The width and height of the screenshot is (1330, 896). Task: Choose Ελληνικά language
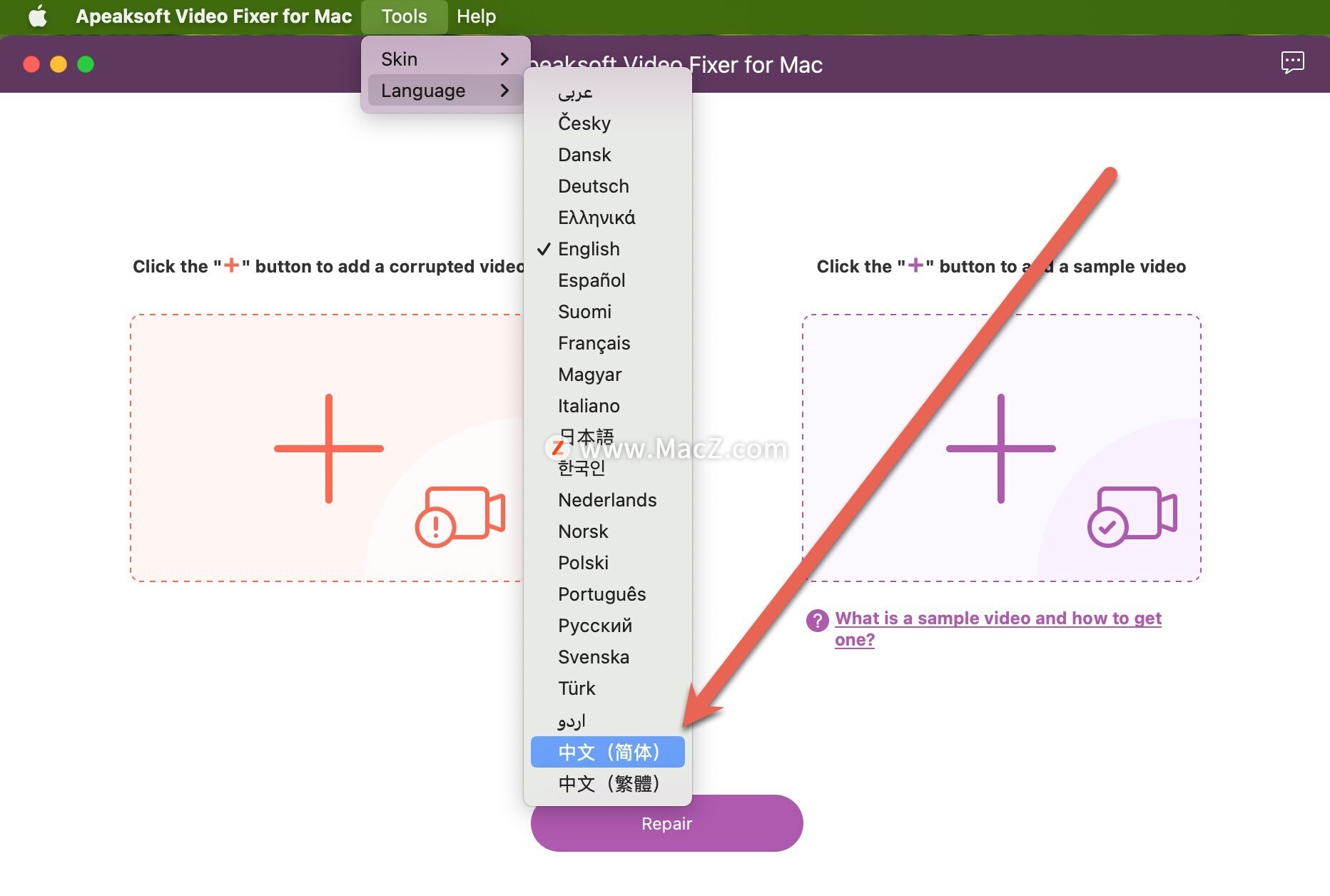click(x=608, y=218)
